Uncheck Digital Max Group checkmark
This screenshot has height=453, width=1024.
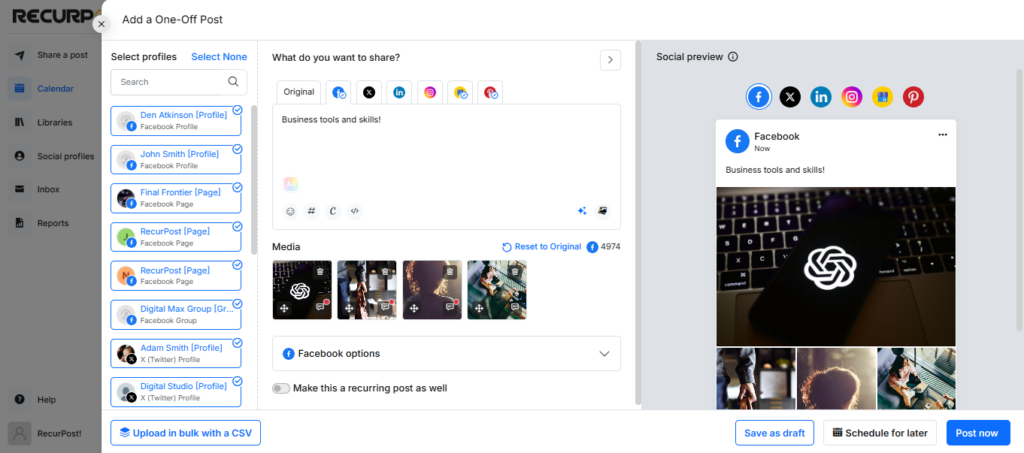238,304
